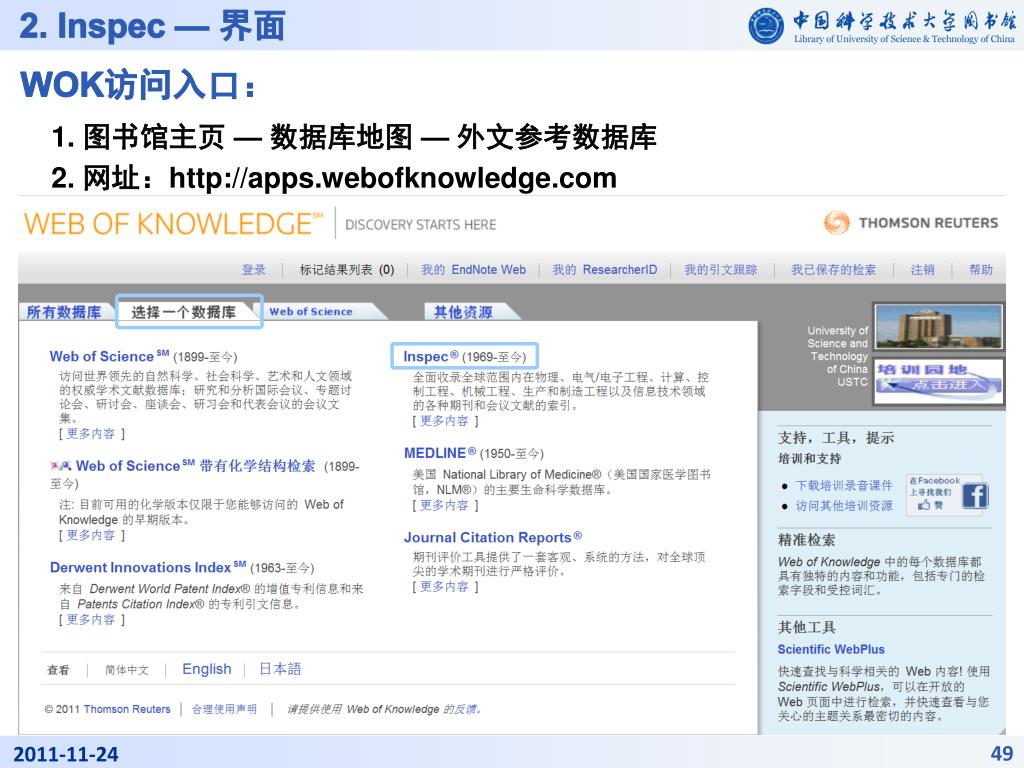Open the USTC campus building thumbnail

tap(937, 328)
